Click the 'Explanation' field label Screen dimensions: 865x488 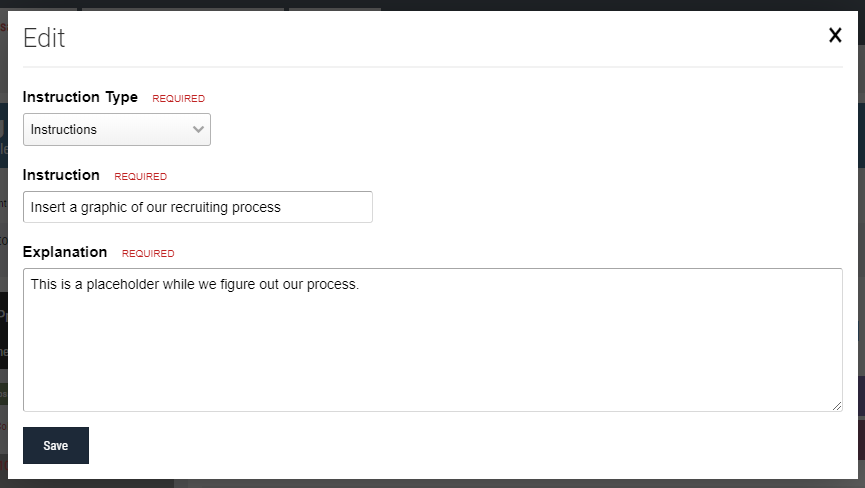click(65, 252)
